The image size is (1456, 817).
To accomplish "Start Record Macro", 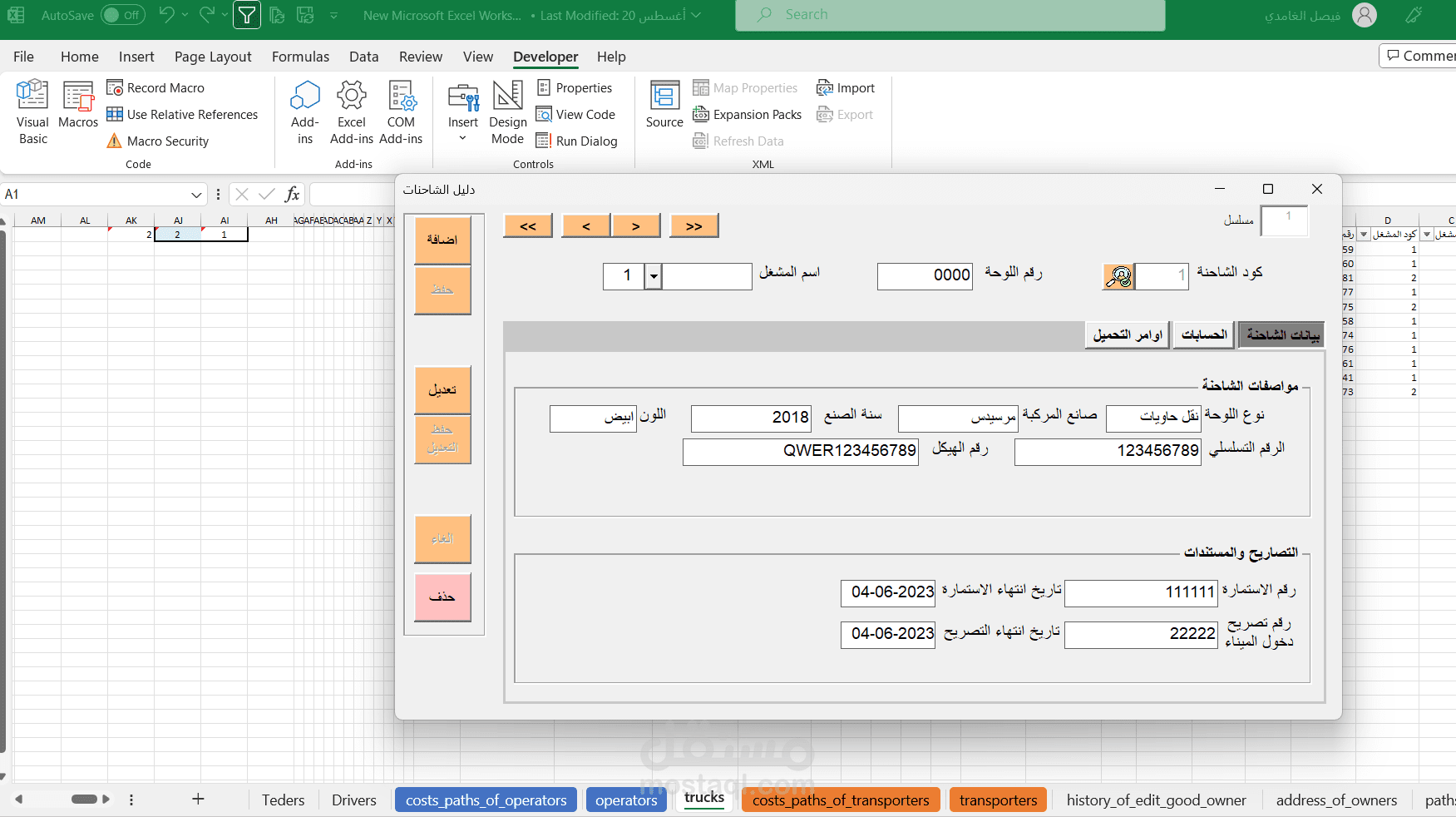I will click(155, 87).
